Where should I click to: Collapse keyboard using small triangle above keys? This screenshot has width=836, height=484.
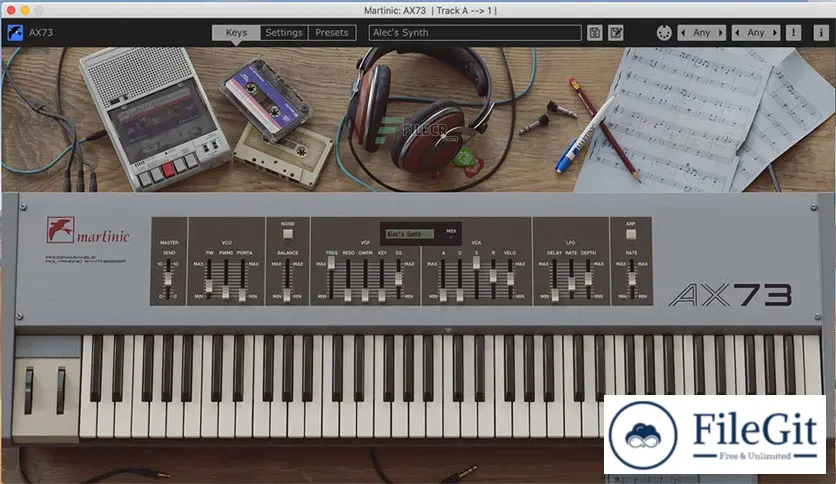[x=448, y=330]
